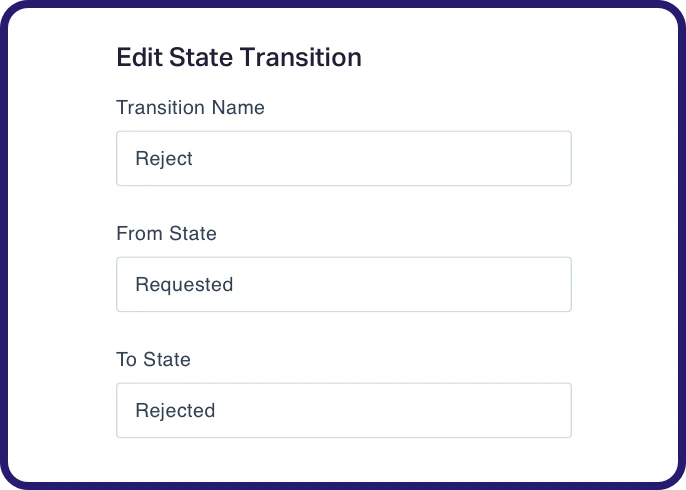This screenshot has height=490, width=686.
Task: Click the "Rejected" value text
Action: pos(175,410)
